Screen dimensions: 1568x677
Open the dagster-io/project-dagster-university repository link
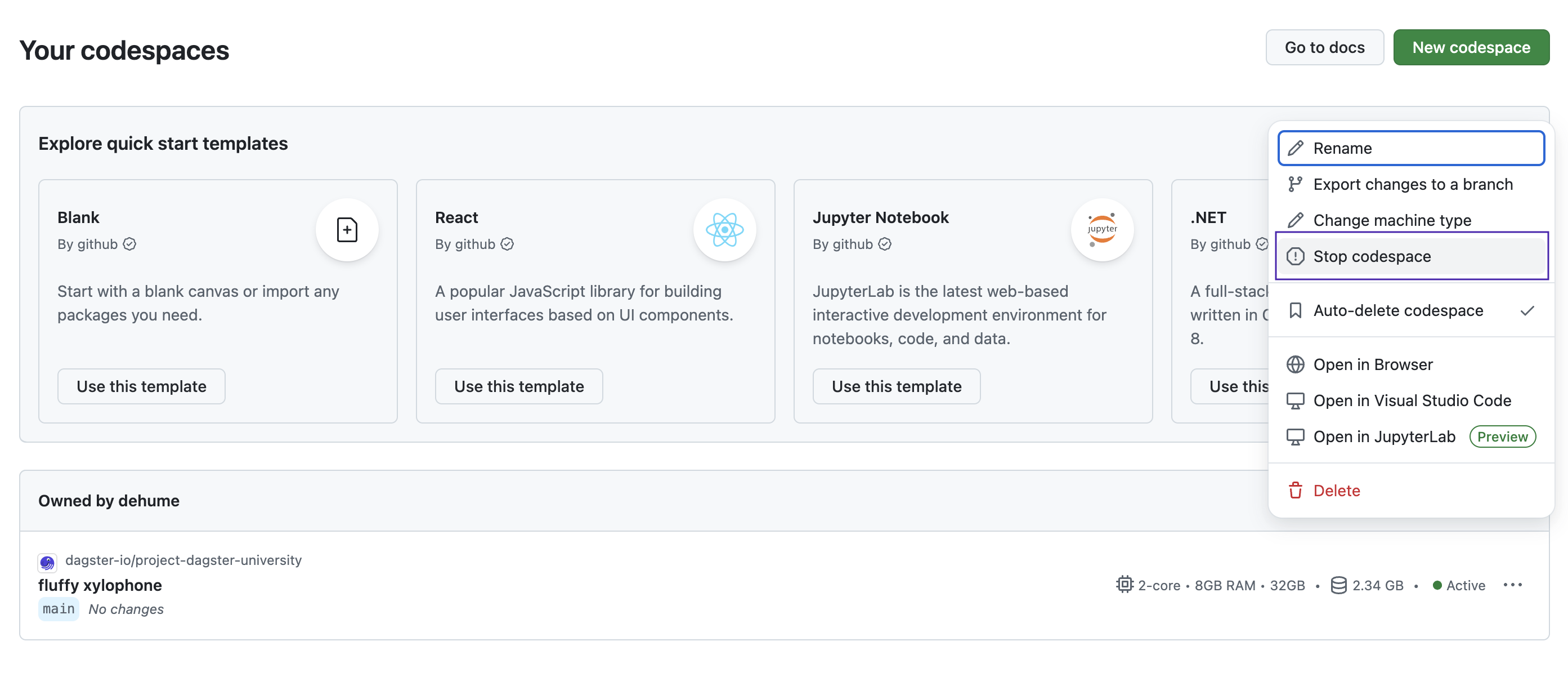click(x=183, y=560)
